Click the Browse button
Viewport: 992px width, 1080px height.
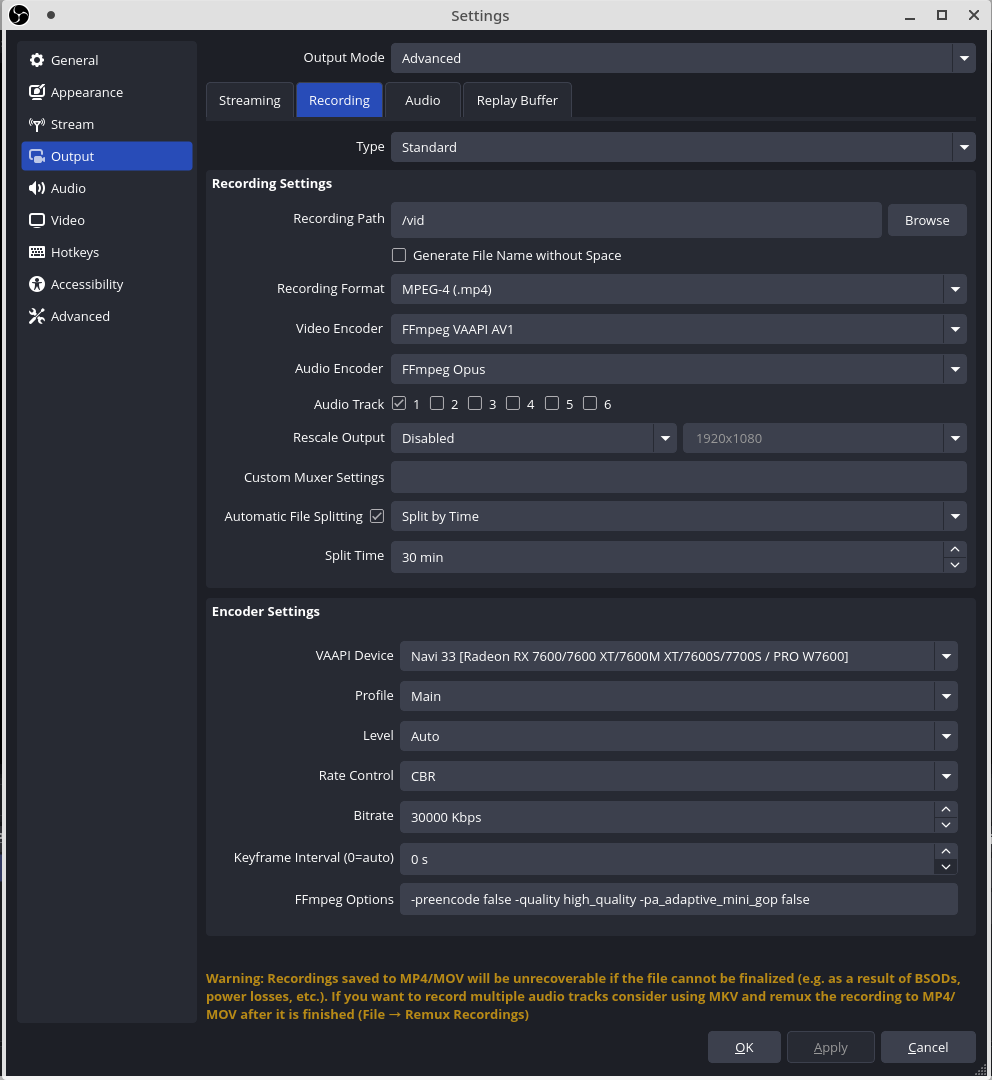pyautogui.click(x=927, y=220)
